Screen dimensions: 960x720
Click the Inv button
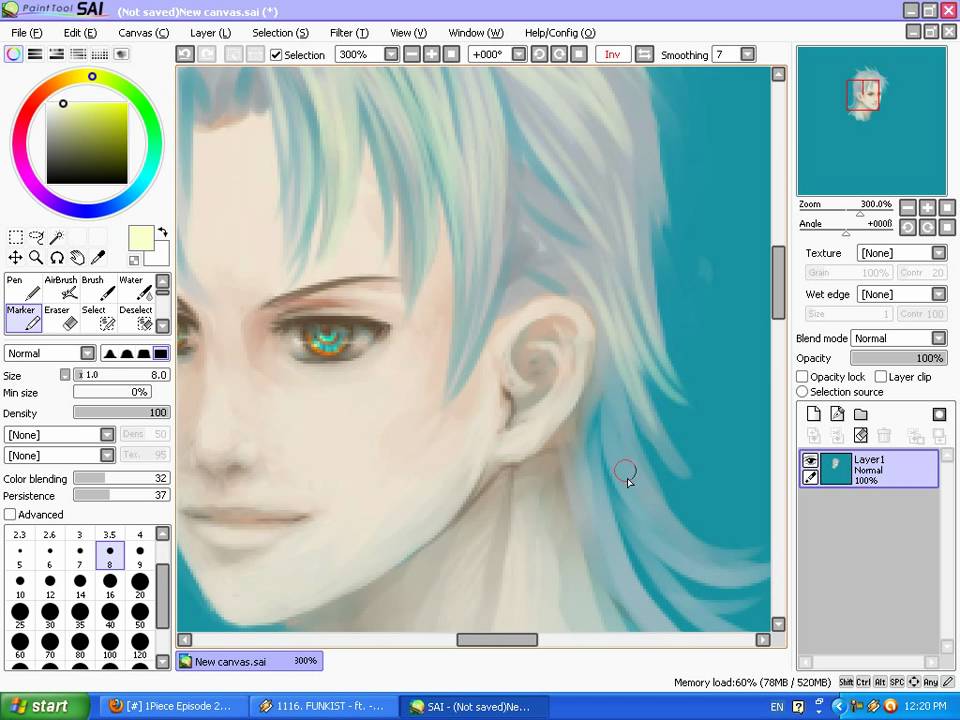point(612,54)
